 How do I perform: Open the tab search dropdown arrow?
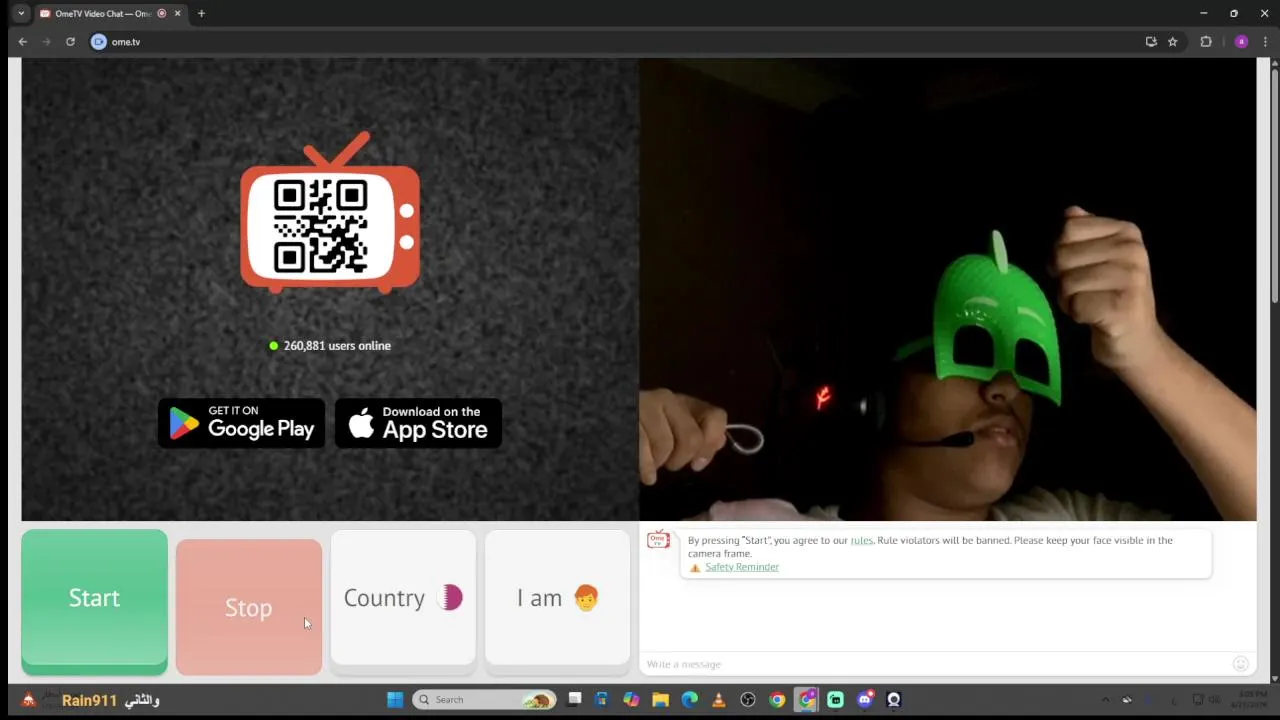(x=21, y=14)
